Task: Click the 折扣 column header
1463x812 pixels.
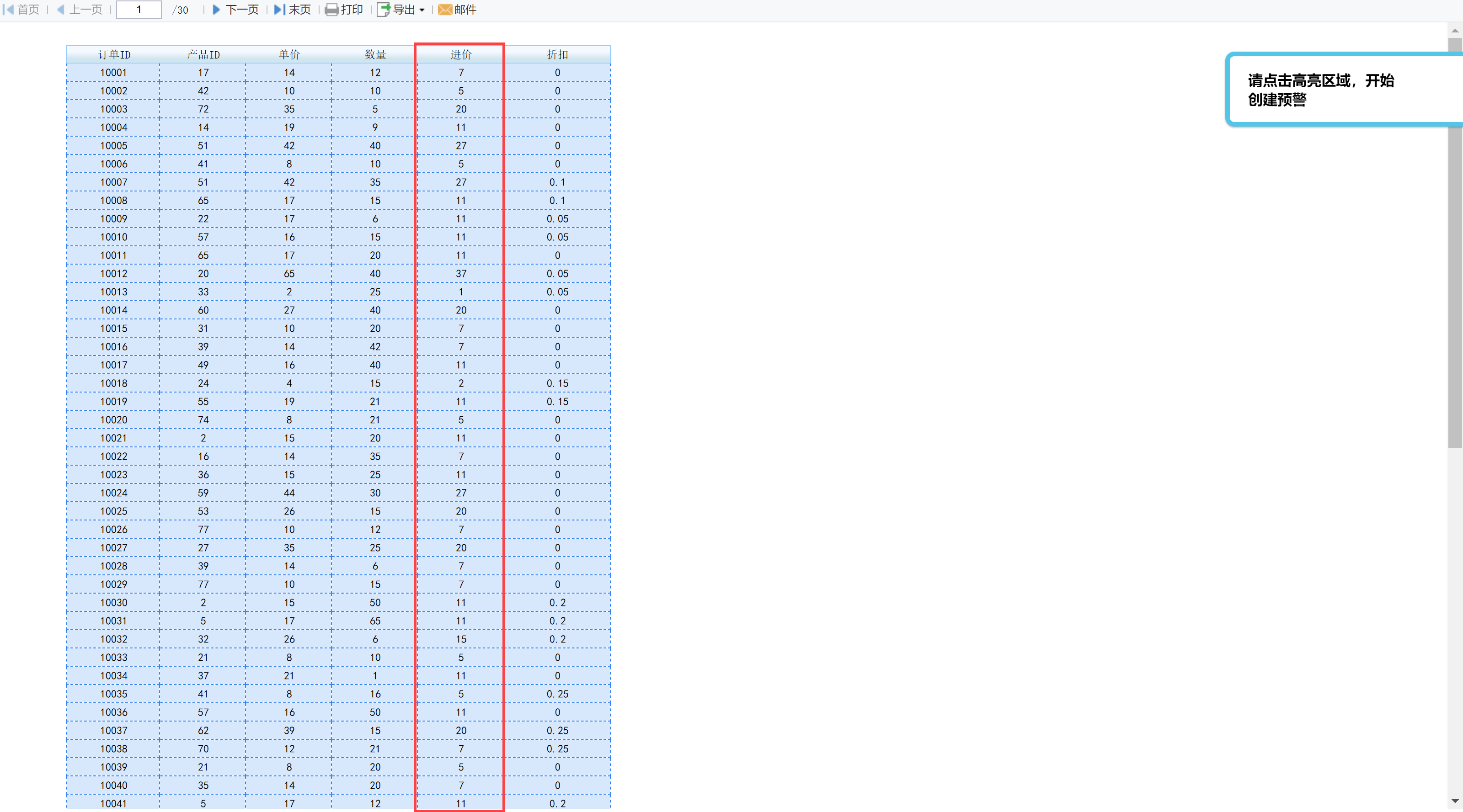Action: pos(557,54)
